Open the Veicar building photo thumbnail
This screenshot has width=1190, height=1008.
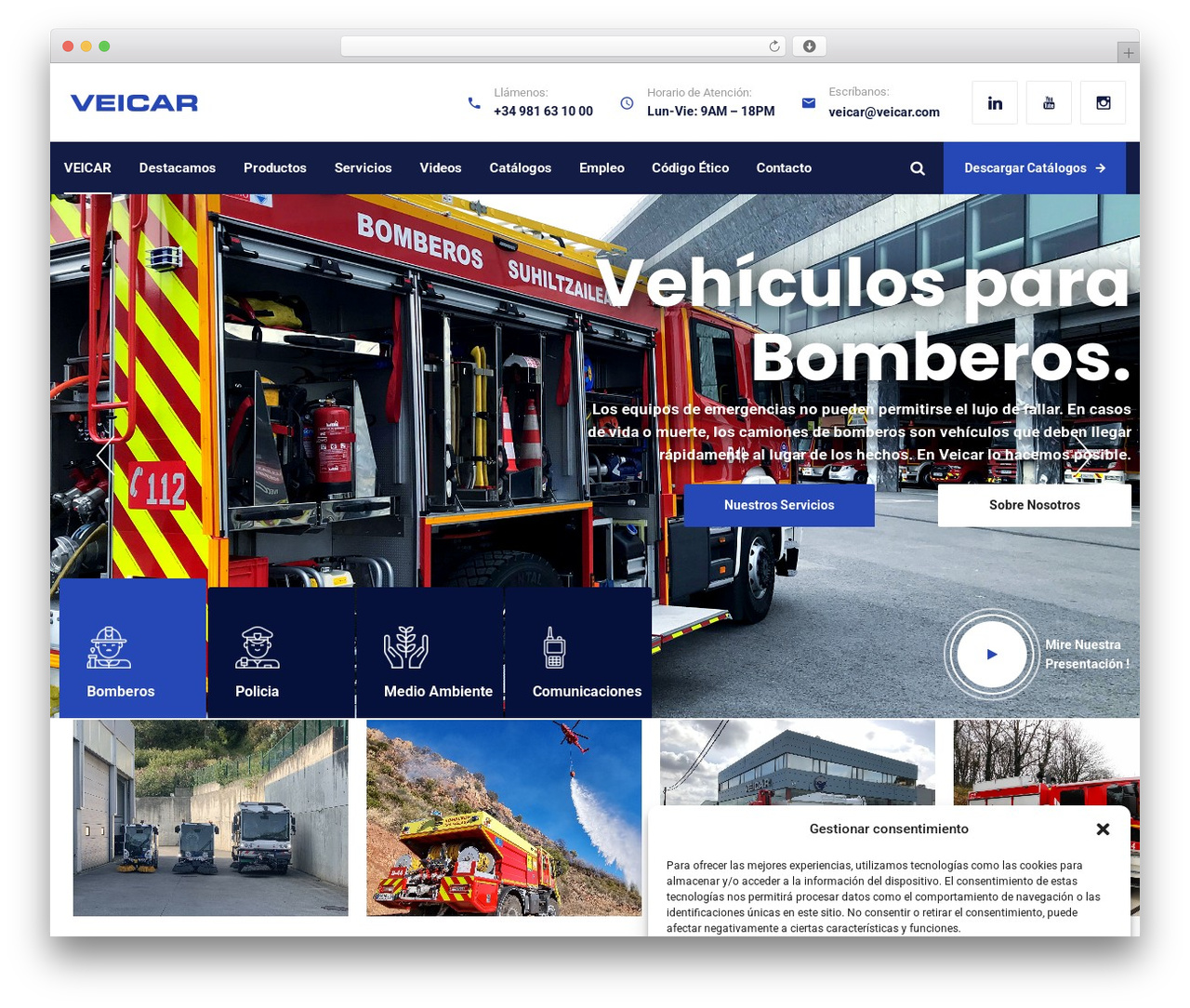798,763
